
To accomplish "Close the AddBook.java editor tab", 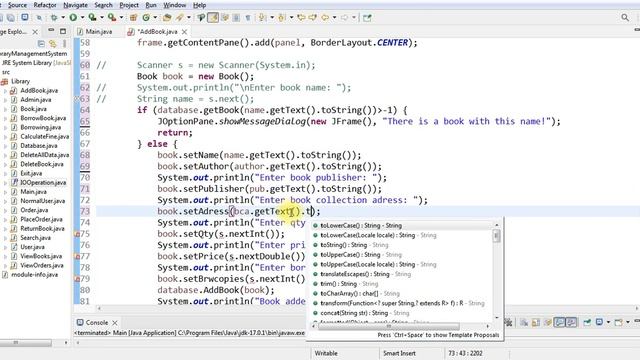I will [x=184, y=31].
